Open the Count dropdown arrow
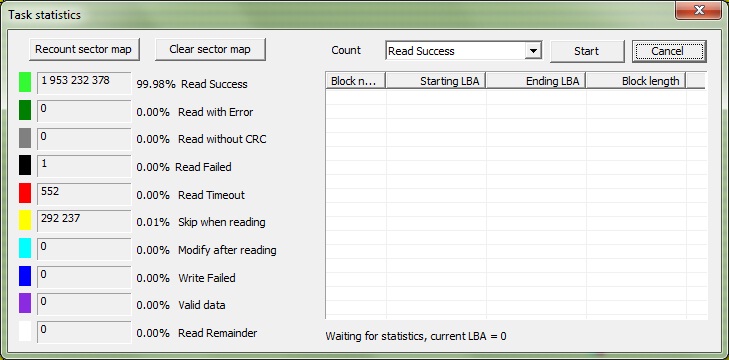This screenshot has width=729, height=360. click(533, 51)
